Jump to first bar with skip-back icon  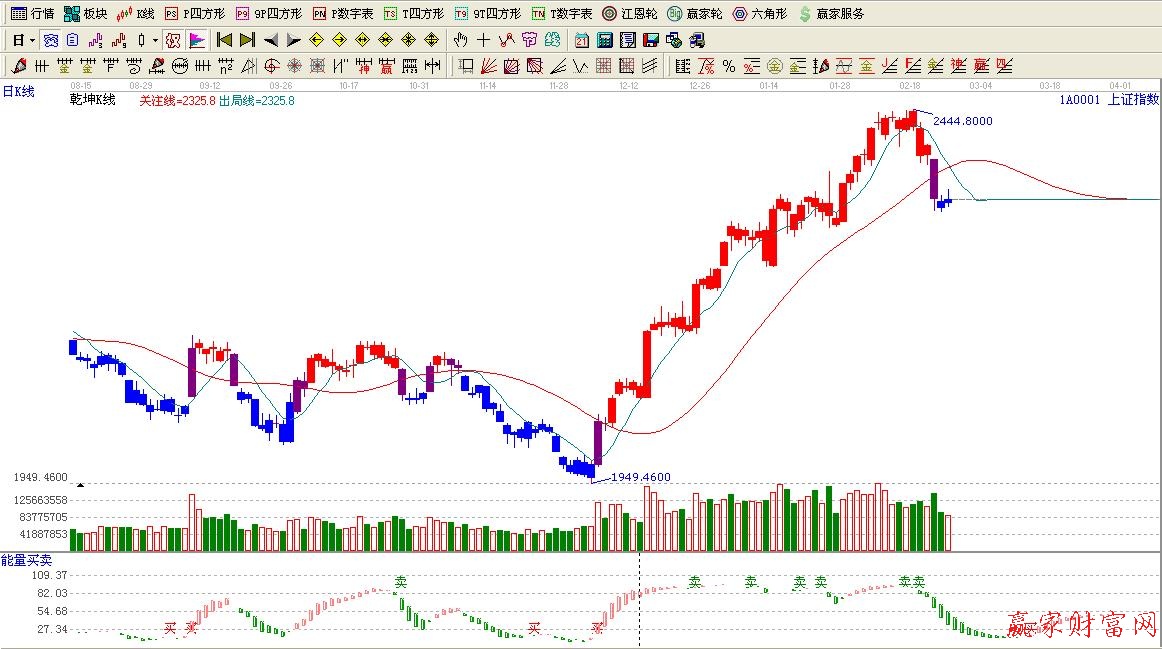click(x=225, y=41)
